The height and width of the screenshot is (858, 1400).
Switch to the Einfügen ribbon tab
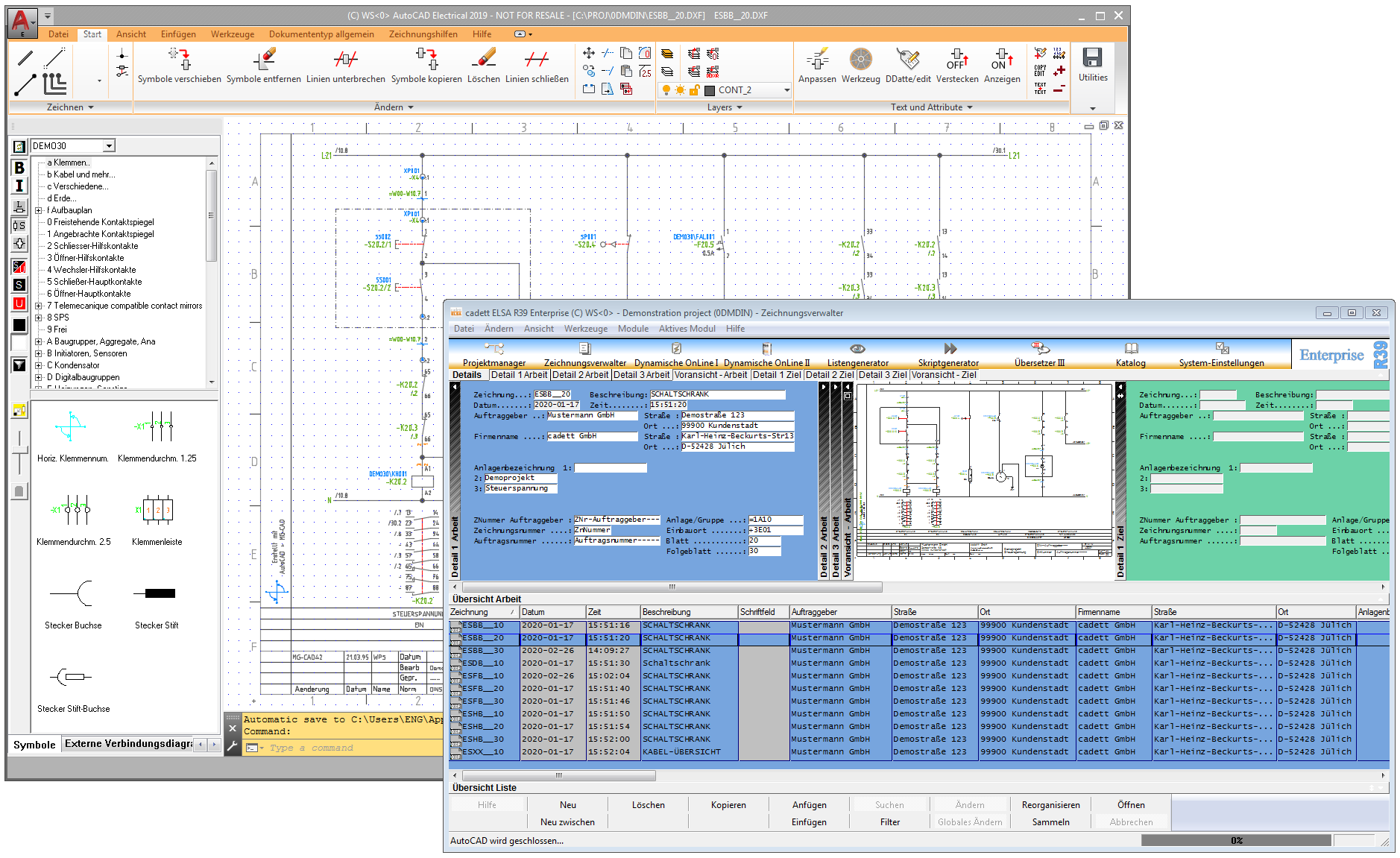tap(178, 34)
